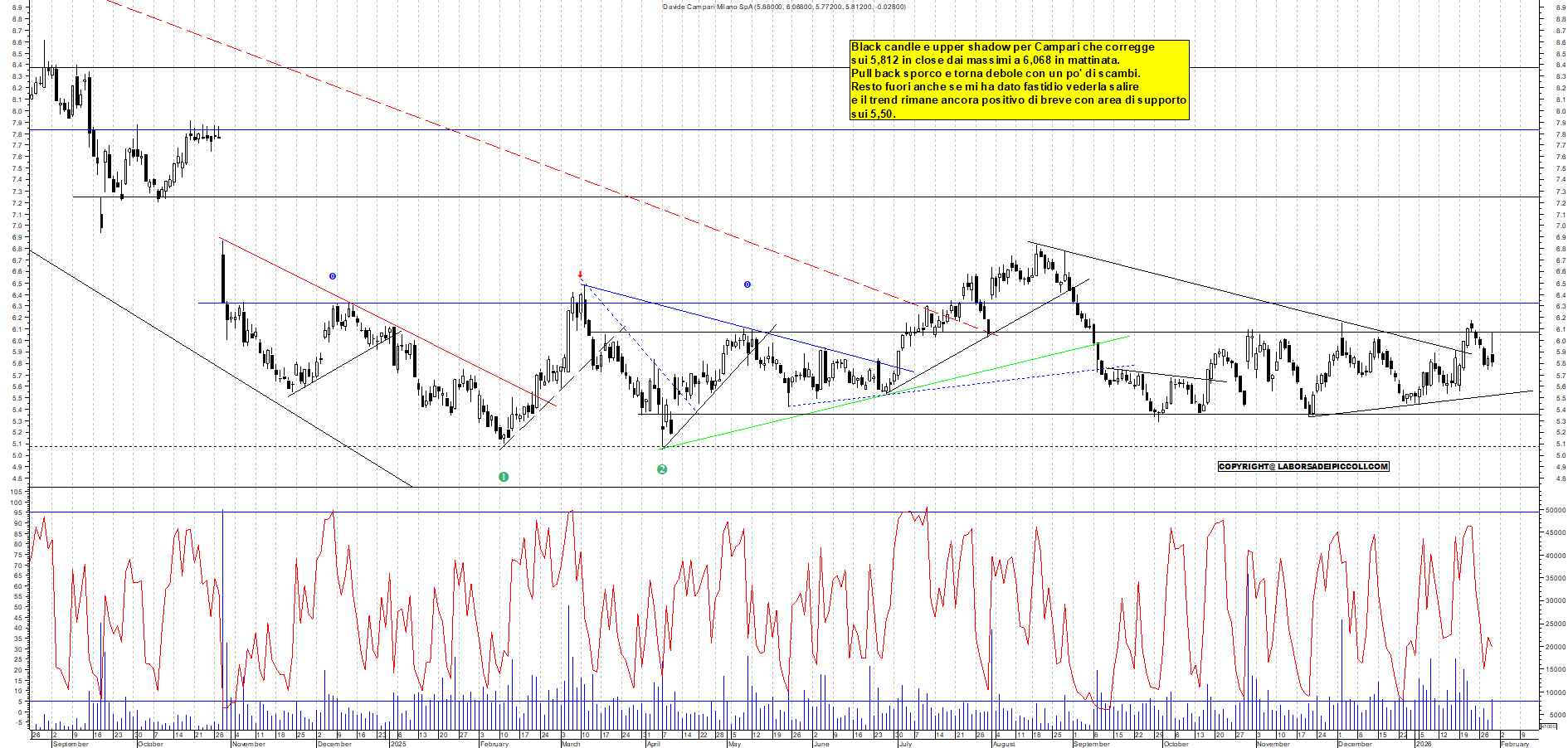Image resolution: width=1568 pixels, height=748 pixels.
Task: Select the solid blue descending trendline from March peak
Action: click(747, 328)
